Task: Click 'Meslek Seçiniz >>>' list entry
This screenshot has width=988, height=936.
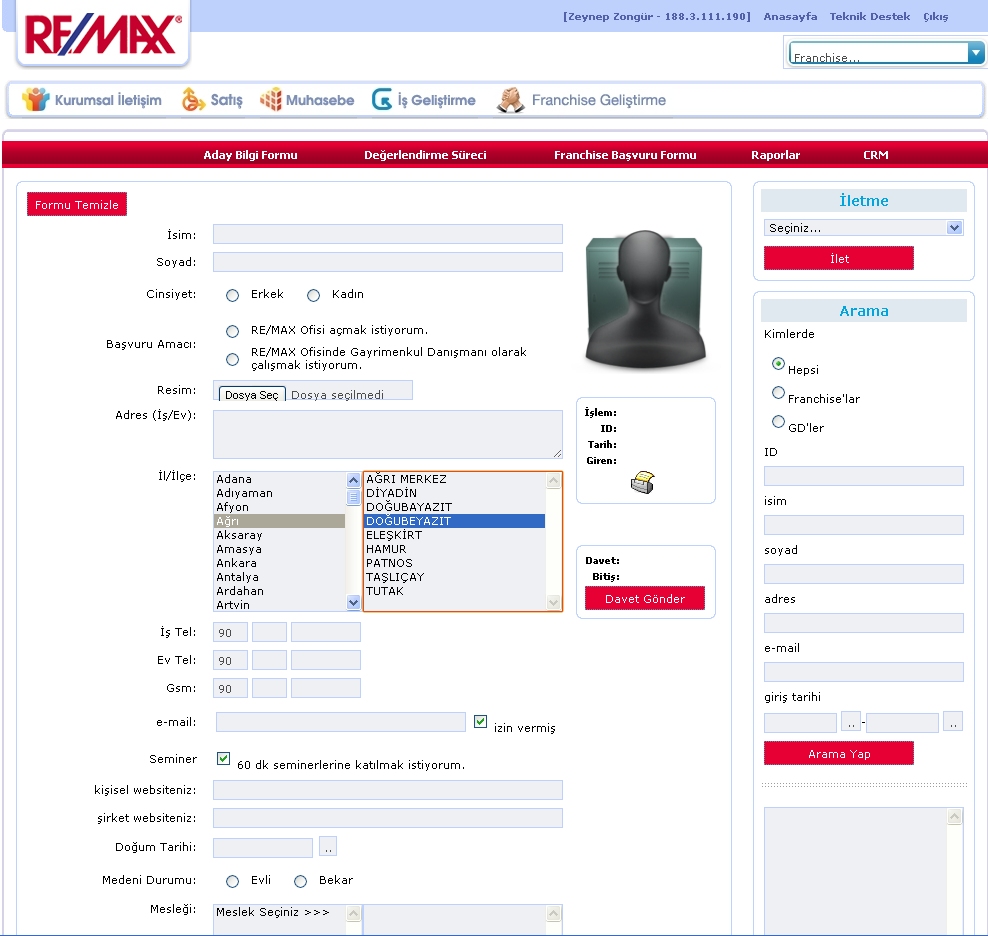Action: [x=279, y=912]
